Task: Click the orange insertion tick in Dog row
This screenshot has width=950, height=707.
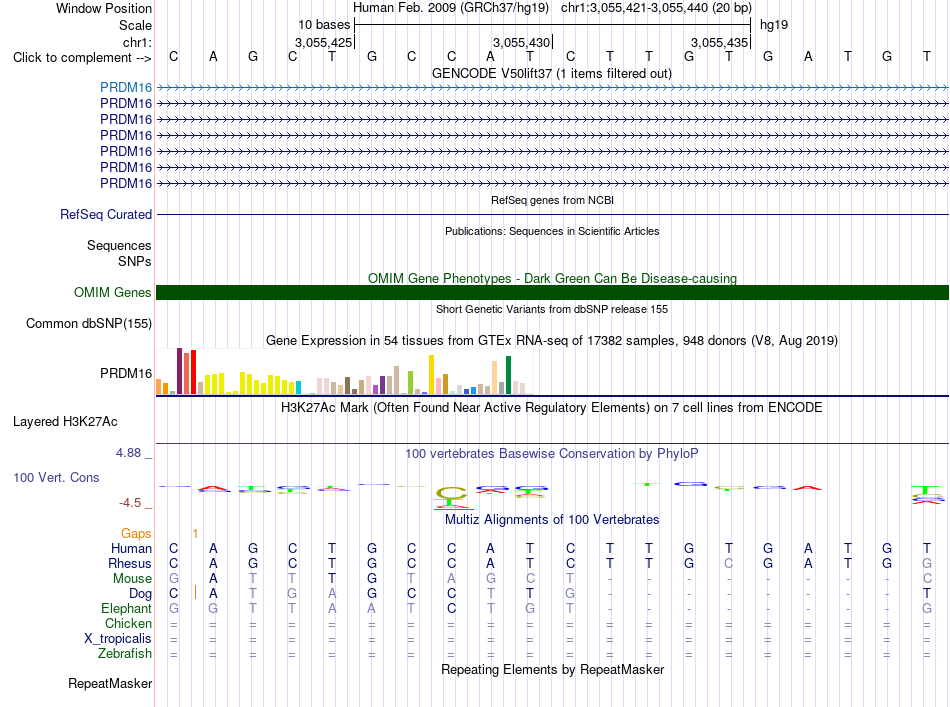Action: click(x=195, y=592)
